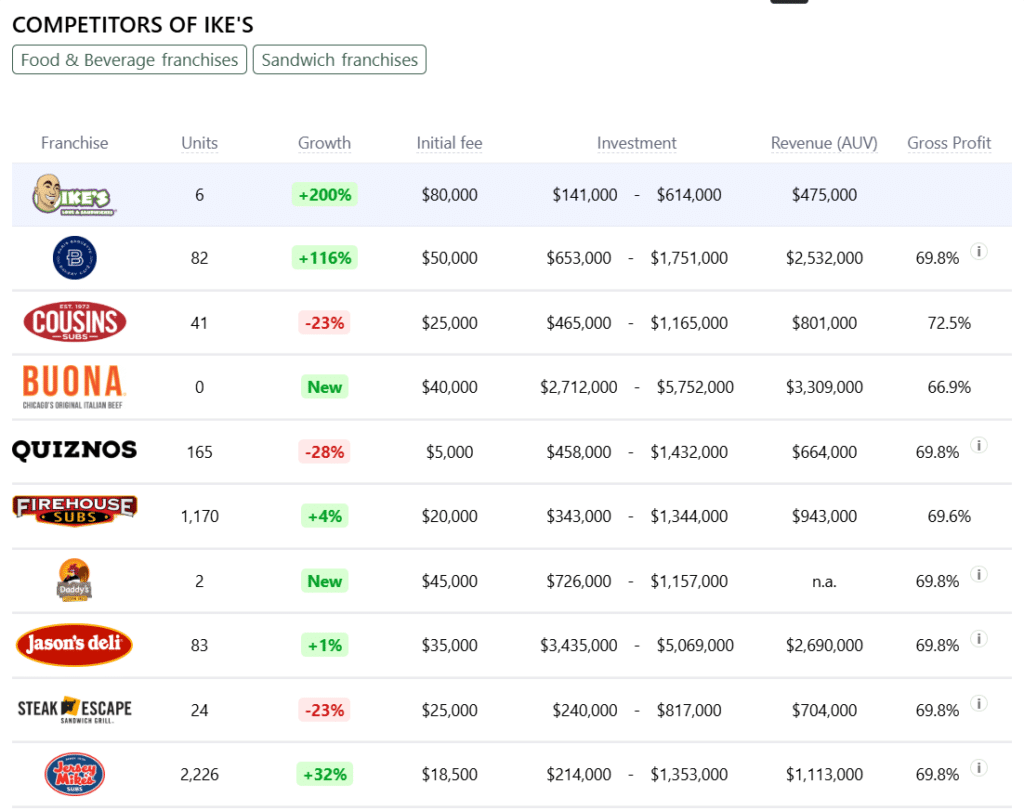Click the $3,309,000 revenue value
The height and width of the screenshot is (810, 1024).
[x=824, y=387]
